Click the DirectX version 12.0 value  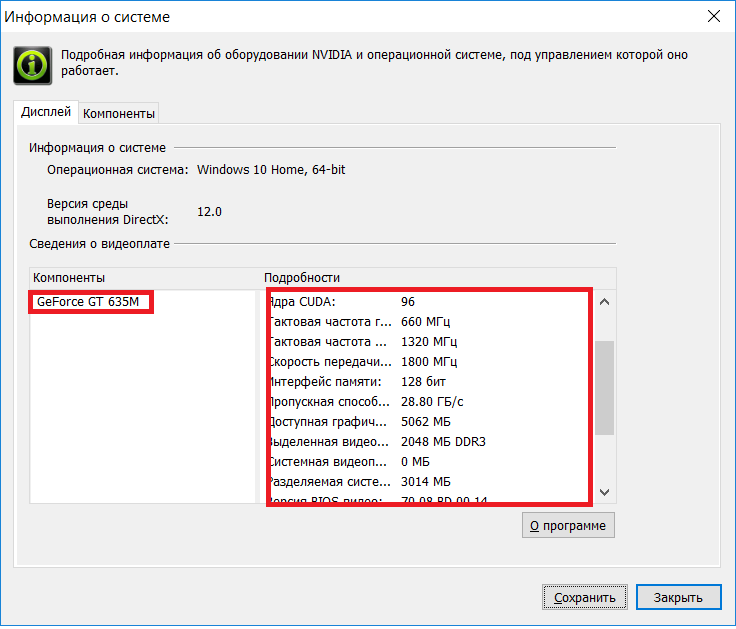(209, 212)
